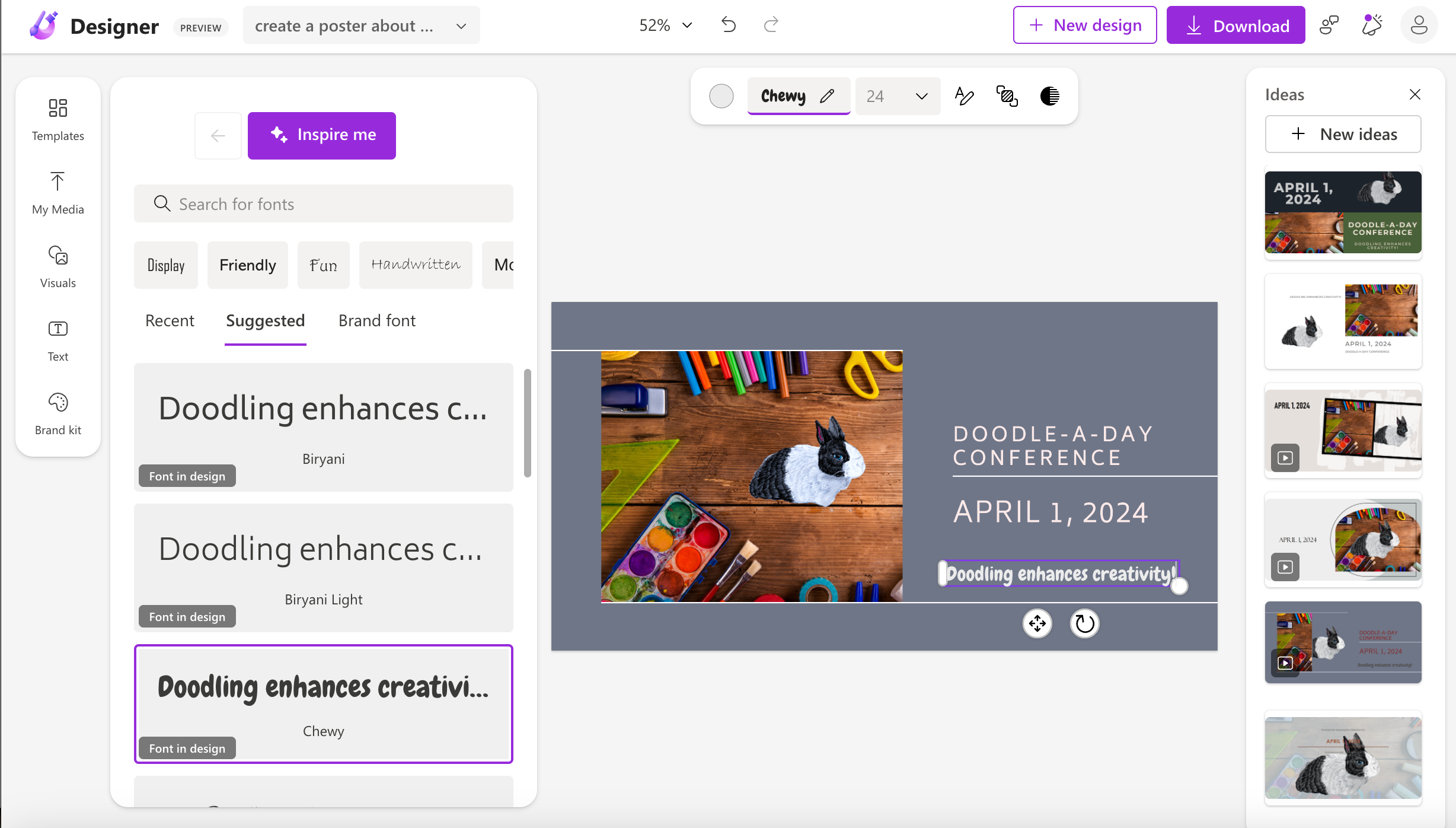This screenshot has height=828, width=1456.
Task: Click the rotate handle below text box
Action: (x=1084, y=623)
